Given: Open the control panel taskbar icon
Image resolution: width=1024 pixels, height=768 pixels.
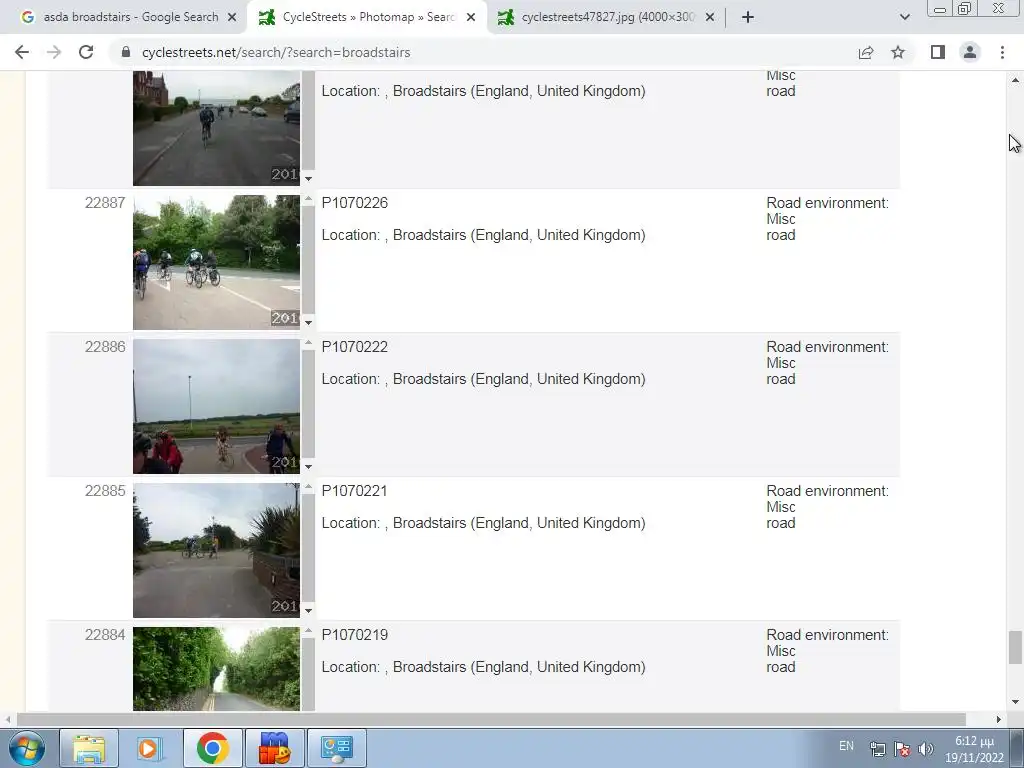Looking at the screenshot, I should tap(336, 748).
